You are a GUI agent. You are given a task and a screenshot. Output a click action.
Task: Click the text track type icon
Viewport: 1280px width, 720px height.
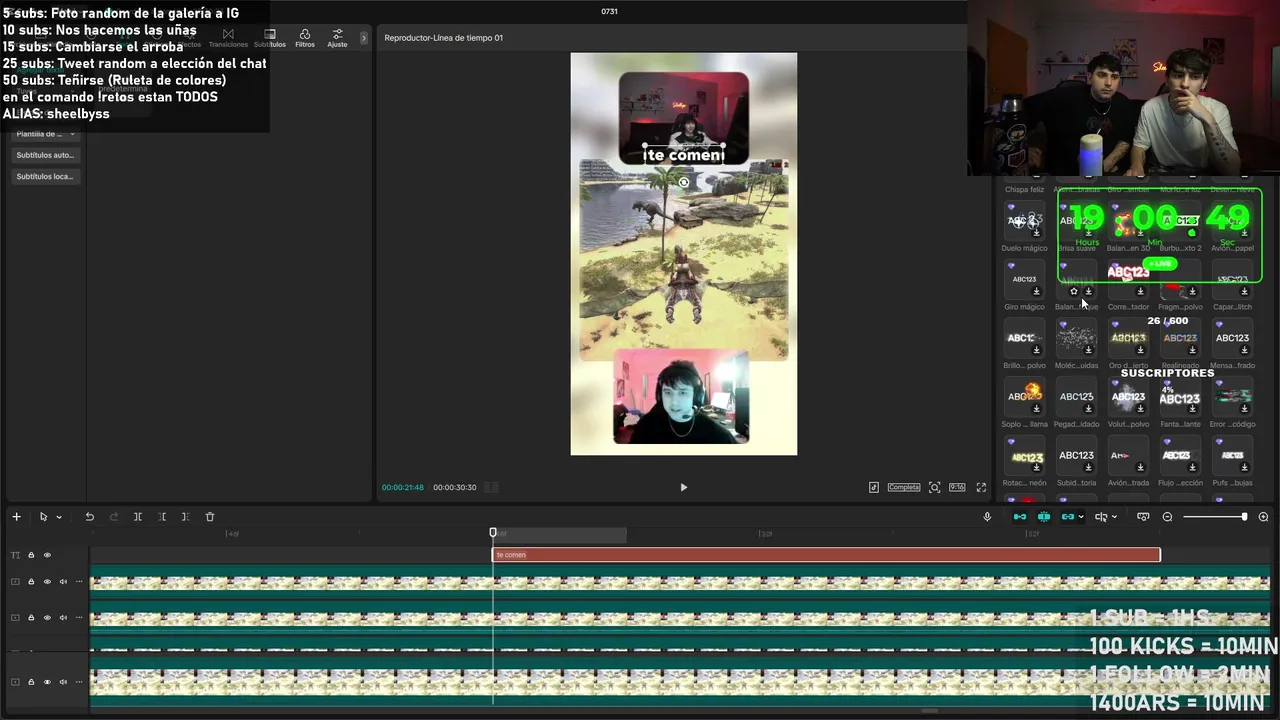point(15,555)
